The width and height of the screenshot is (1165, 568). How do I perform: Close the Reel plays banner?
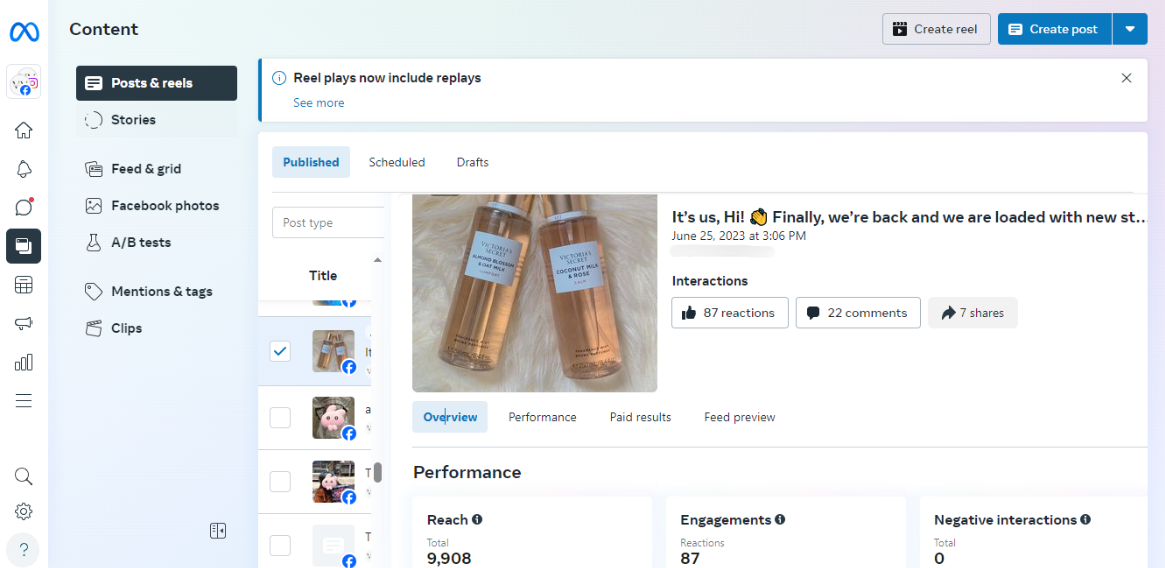click(1126, 78)
